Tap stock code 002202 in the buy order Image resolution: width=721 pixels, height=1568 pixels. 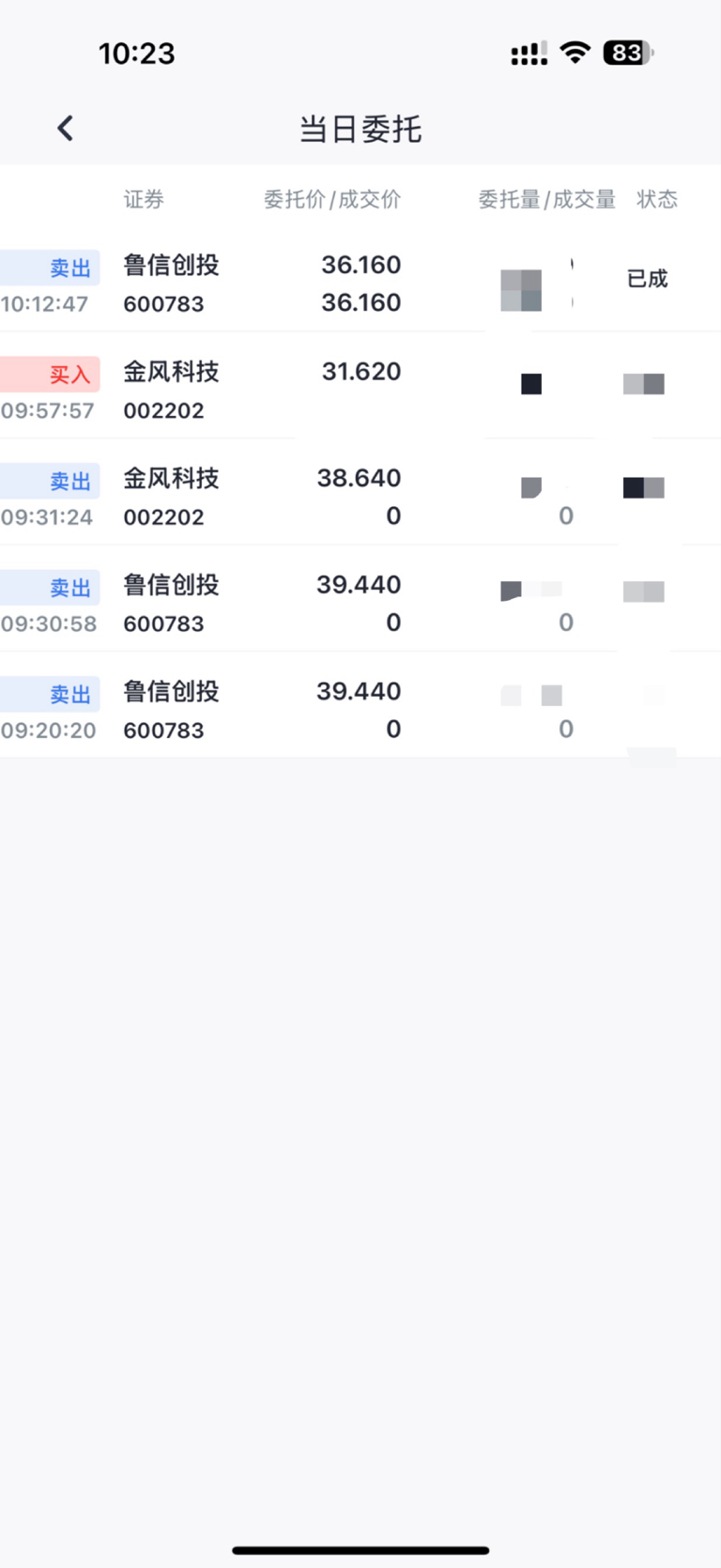163,410
